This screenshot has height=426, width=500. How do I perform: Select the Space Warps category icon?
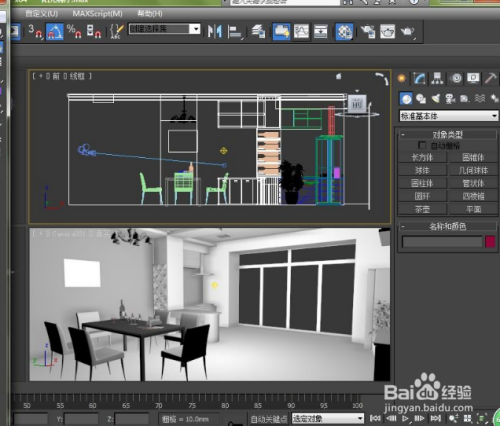[x=480, y=98]
